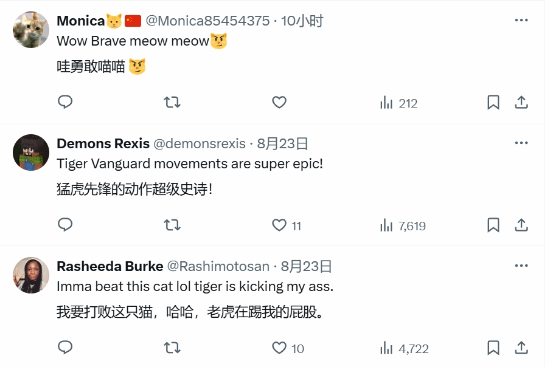Bookmark Demons Rexis's tweet
Image resolution: width=550 pixels, height=367 pixels.
pyautogui.click(x=493, y=225)
